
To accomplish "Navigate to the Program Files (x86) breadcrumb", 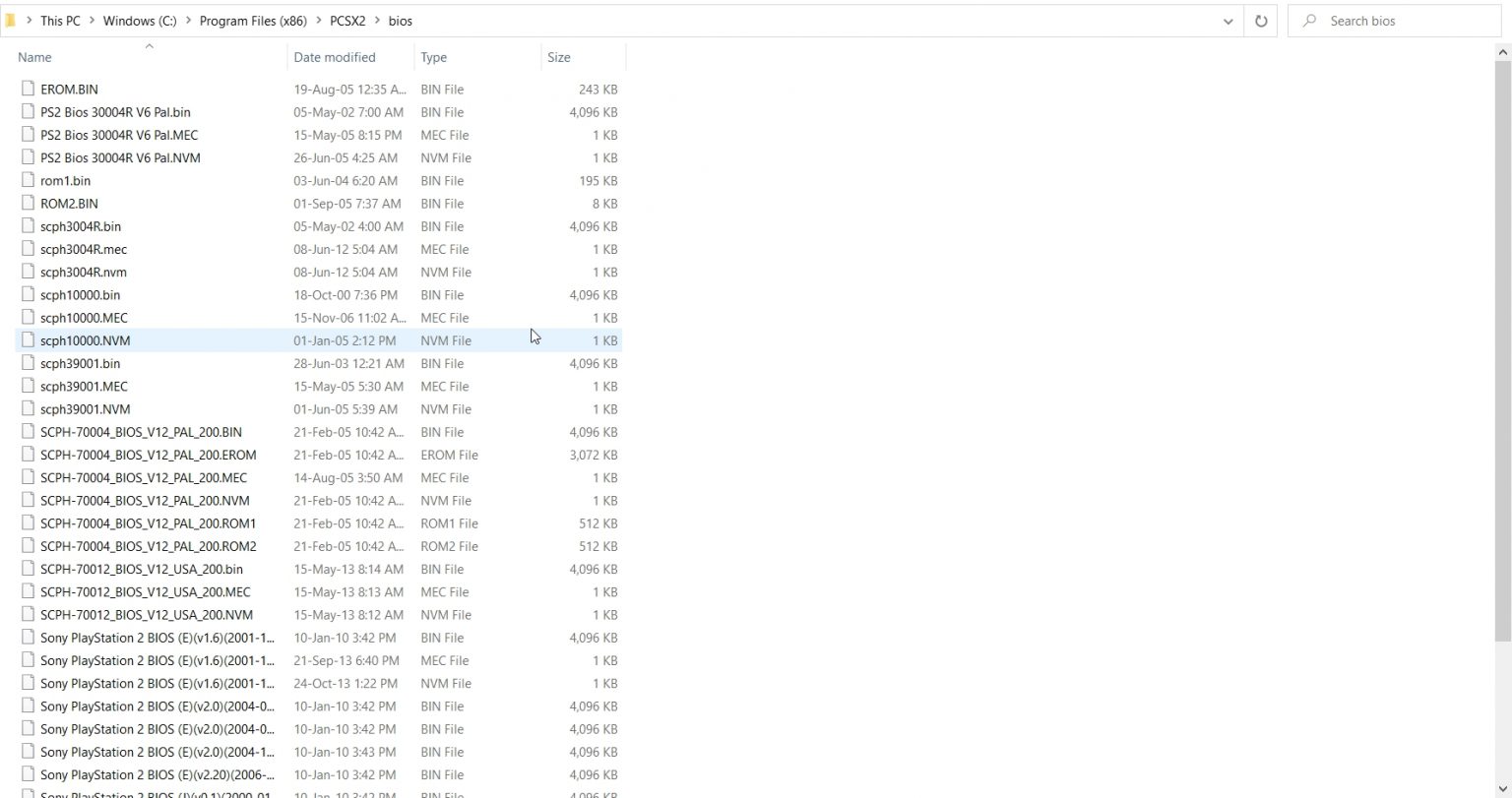I will coord(252,20).
